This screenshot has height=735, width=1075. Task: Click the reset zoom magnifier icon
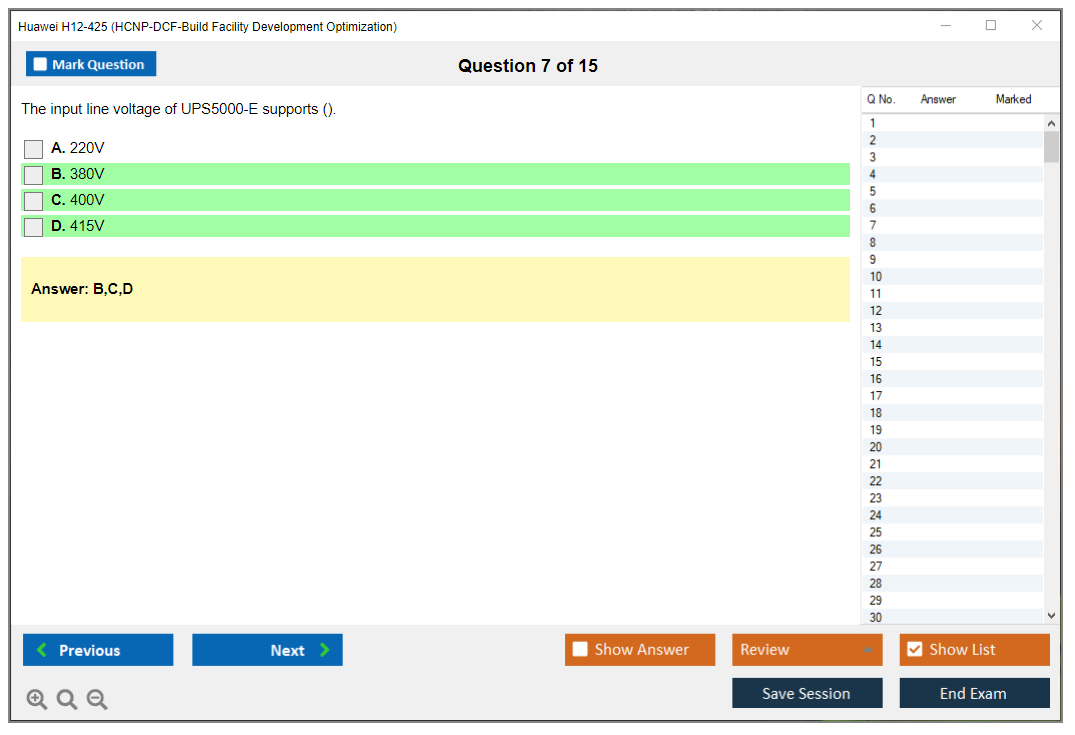[x=67, y=700]
